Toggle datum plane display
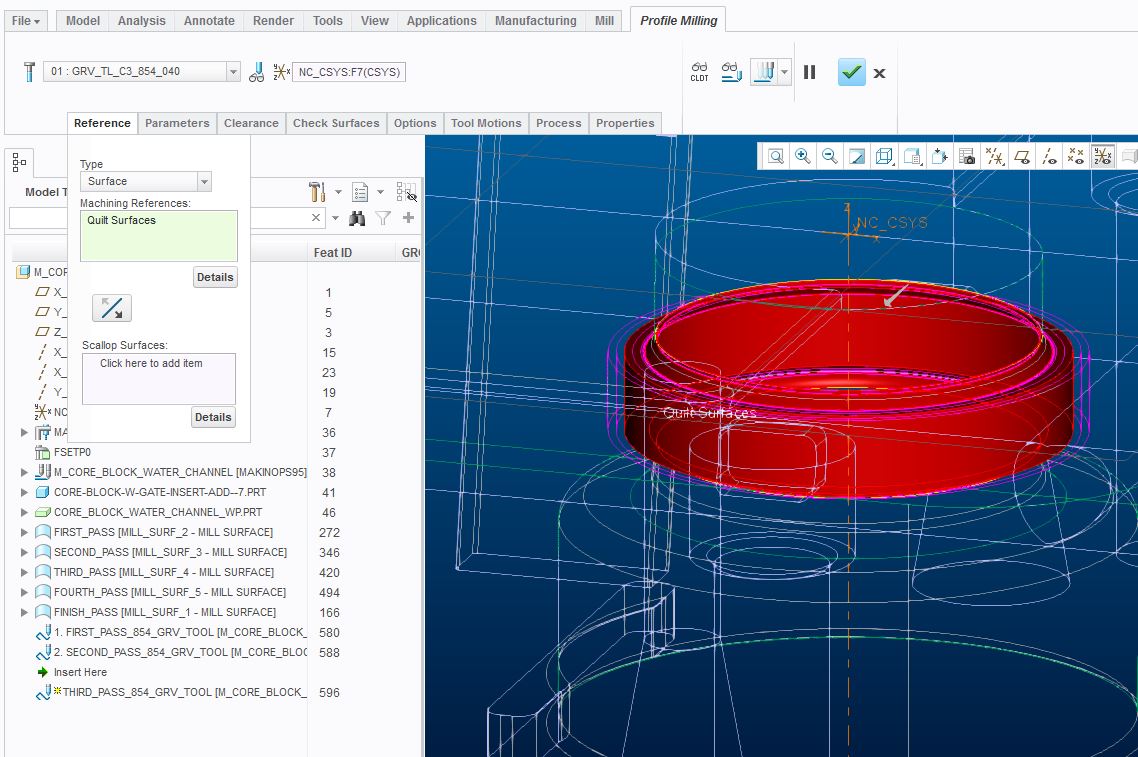Screen dimensions: 1138x757 (x=1022, y=156)
